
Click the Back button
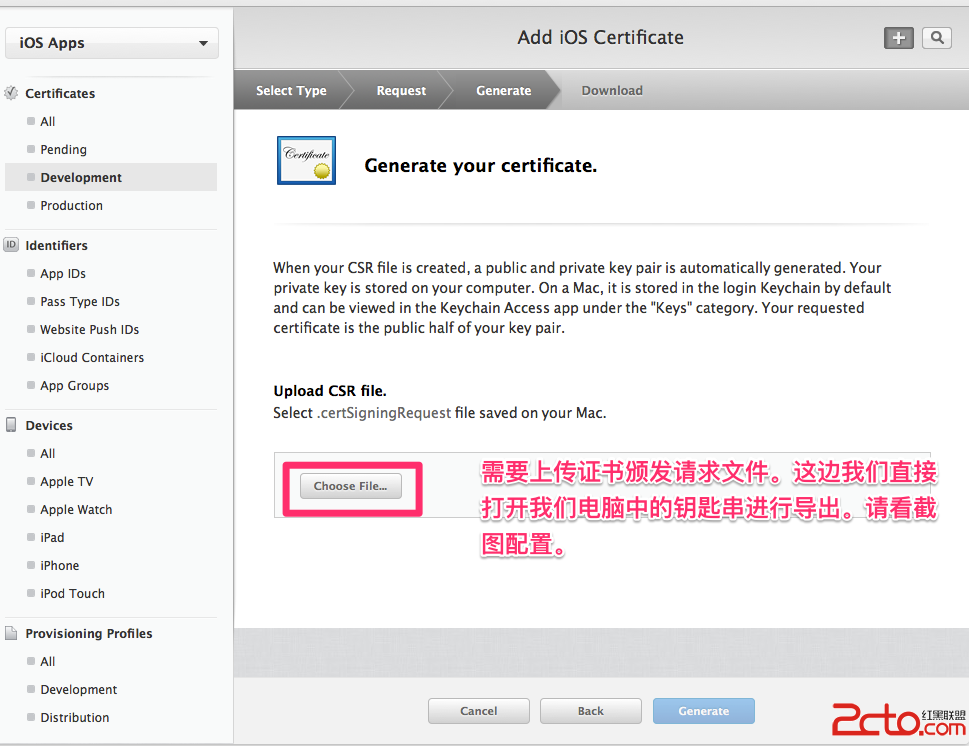pos(591,711)
